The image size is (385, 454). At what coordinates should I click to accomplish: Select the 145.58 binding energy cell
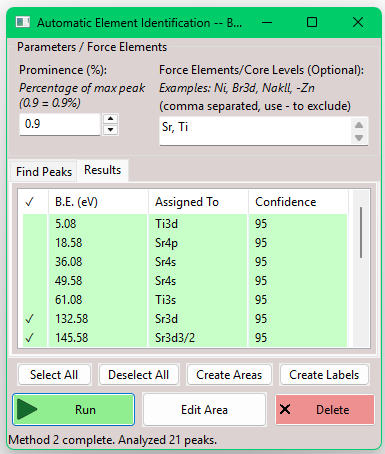click(x=98, y=338)
